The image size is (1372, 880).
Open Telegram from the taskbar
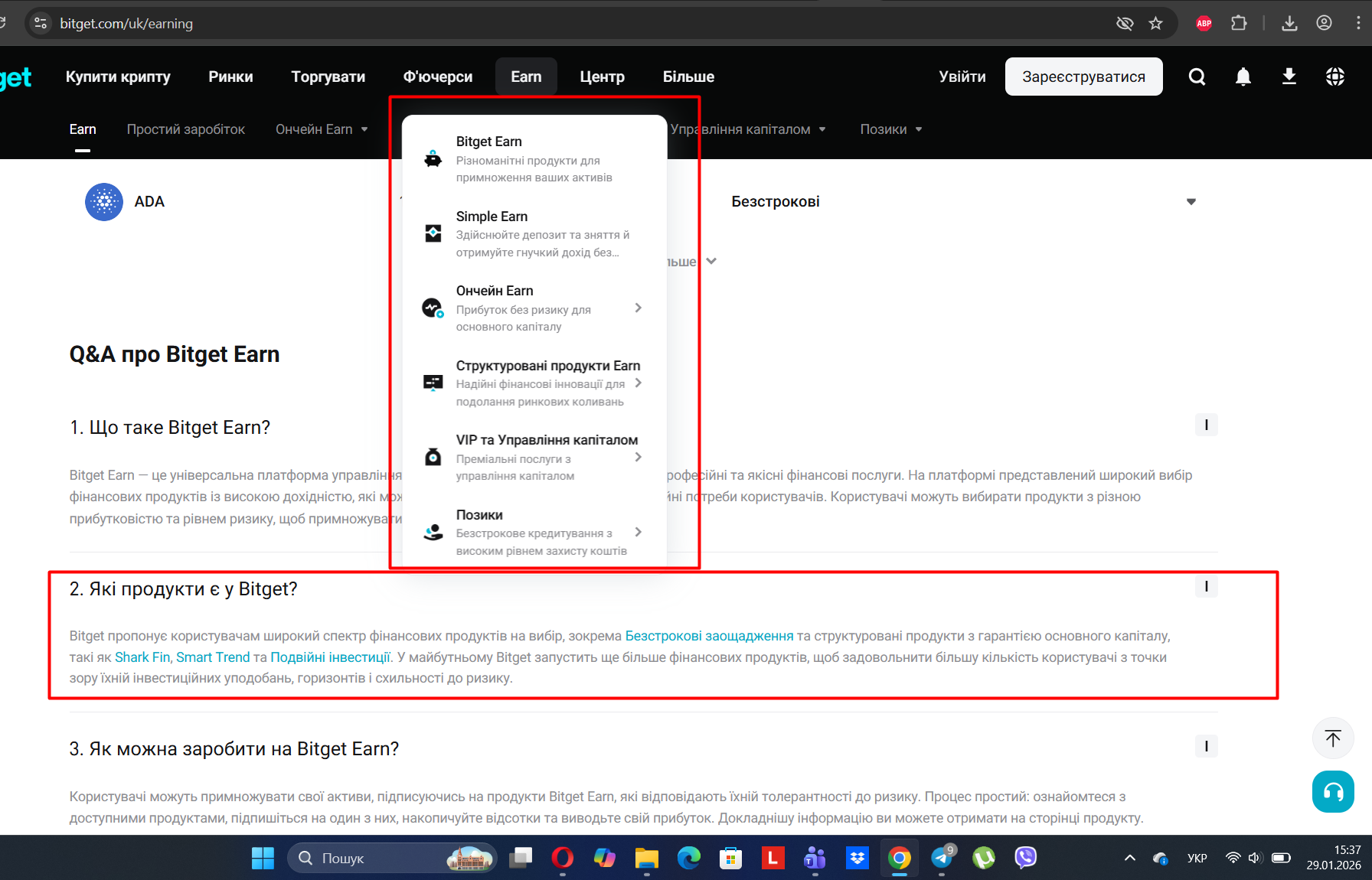[x=942, y=858]
